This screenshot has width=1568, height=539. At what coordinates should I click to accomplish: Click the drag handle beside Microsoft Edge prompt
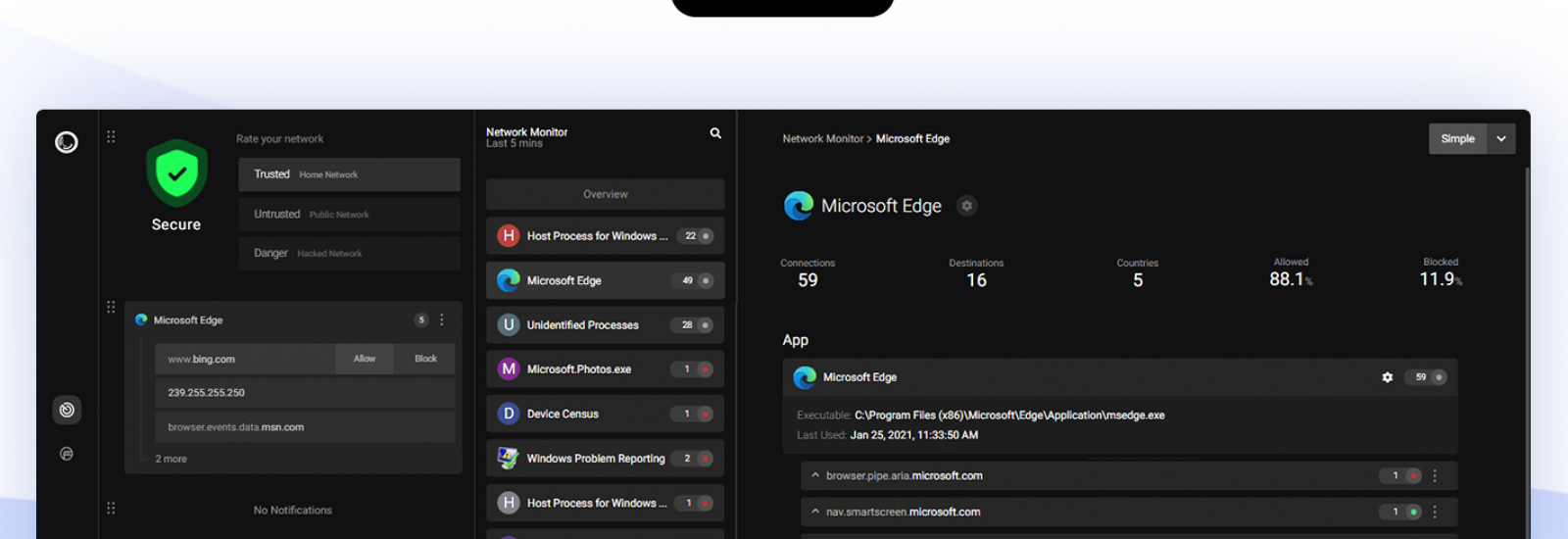(x=111, y=307)
